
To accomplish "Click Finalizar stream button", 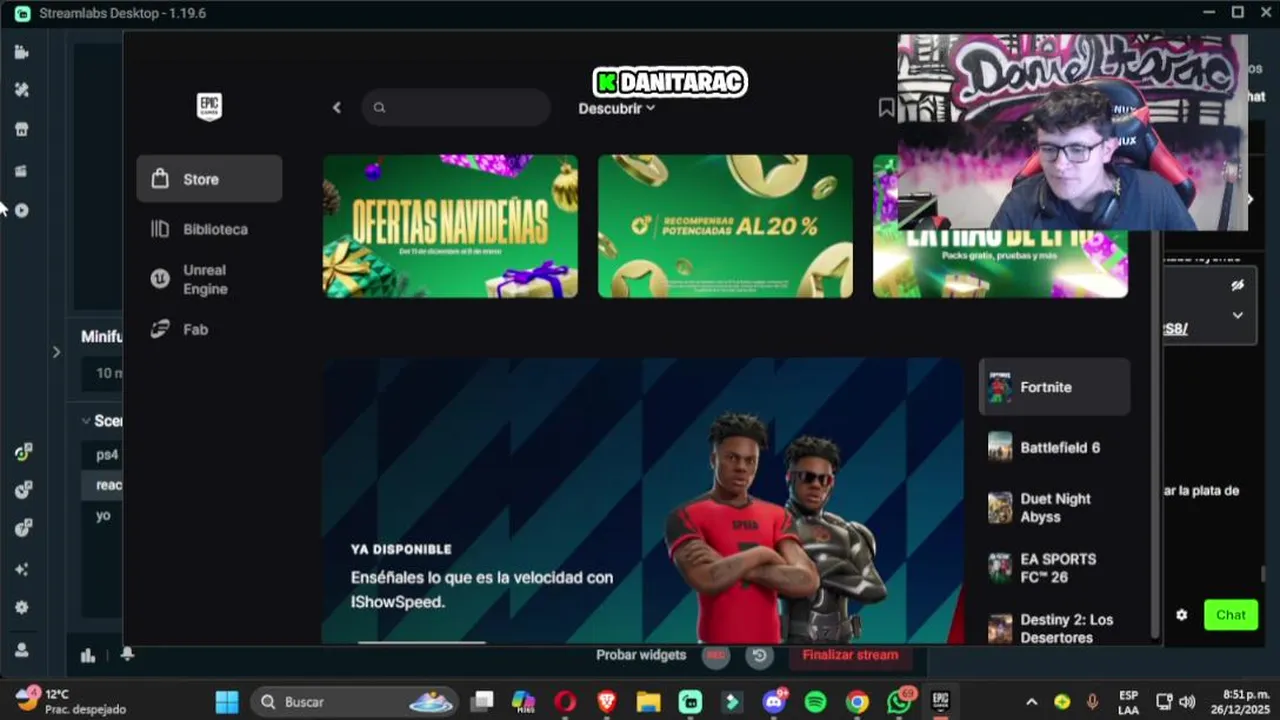I will pyautogui.click(x=850, y=655).
